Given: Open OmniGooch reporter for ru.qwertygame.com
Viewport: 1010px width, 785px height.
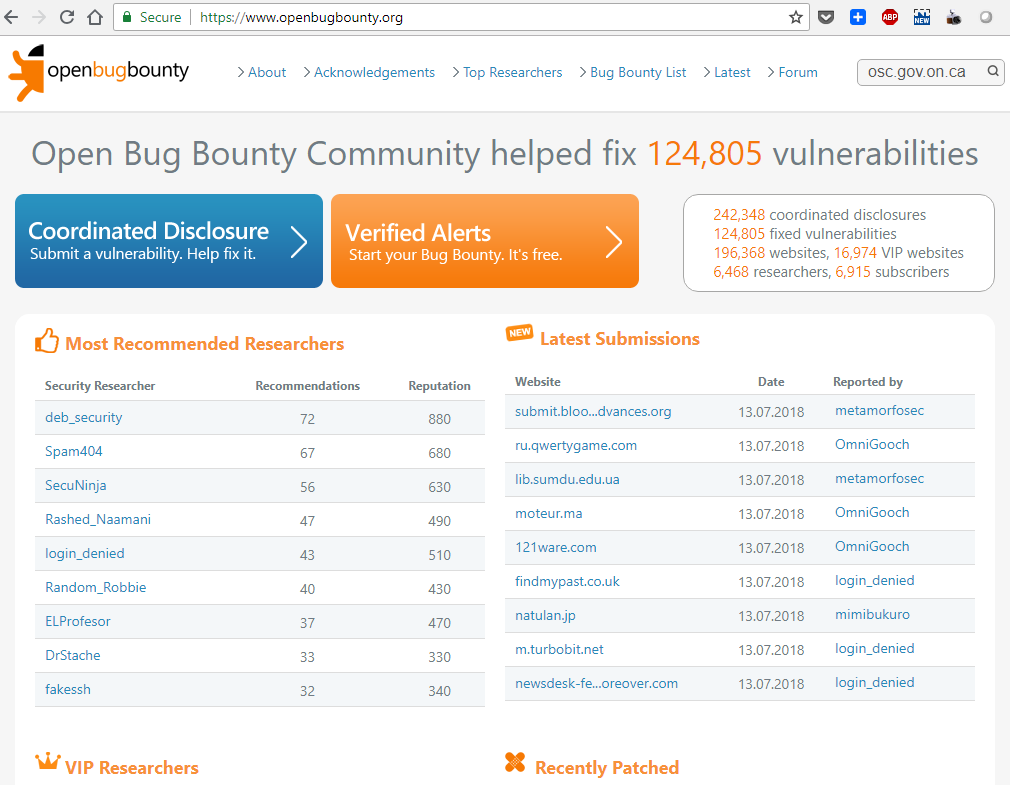Looking at the screenshot, I should point(872,444).
